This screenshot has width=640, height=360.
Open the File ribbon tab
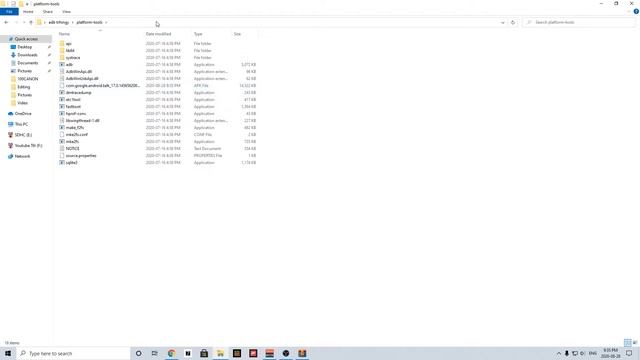point(9,12)
